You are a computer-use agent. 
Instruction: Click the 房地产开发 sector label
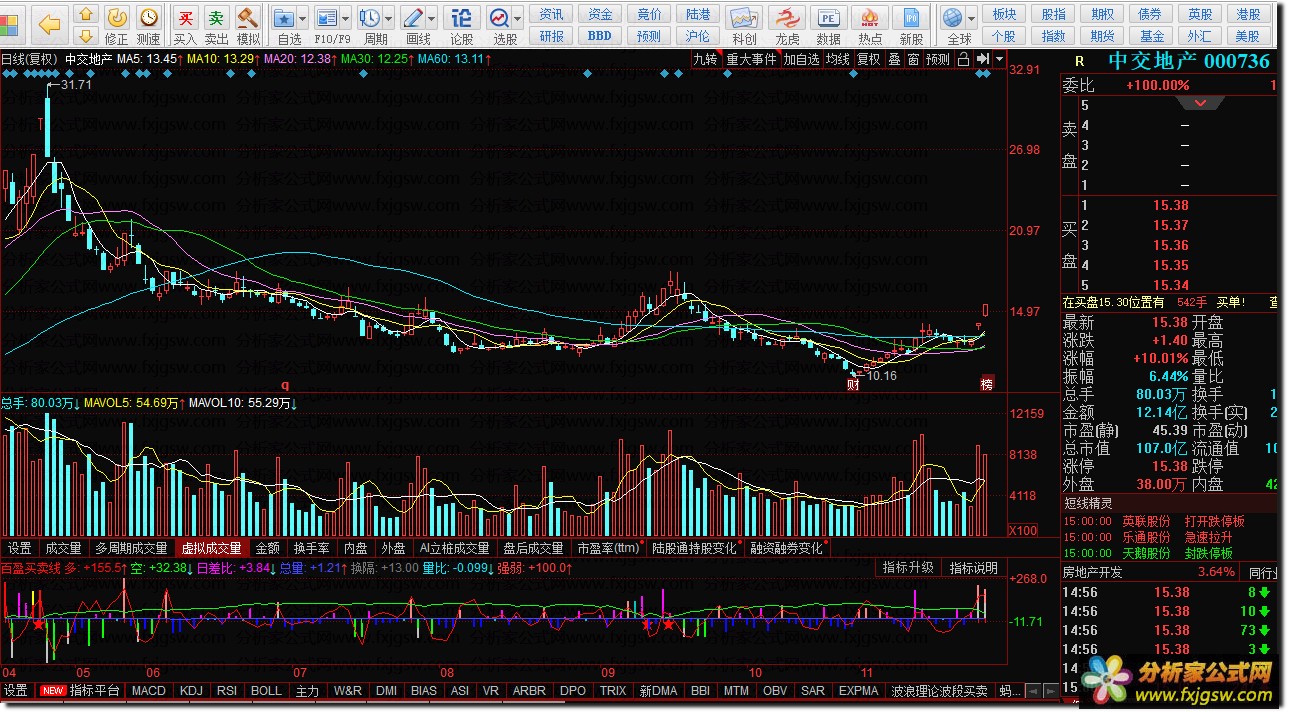coord(1093,572)
